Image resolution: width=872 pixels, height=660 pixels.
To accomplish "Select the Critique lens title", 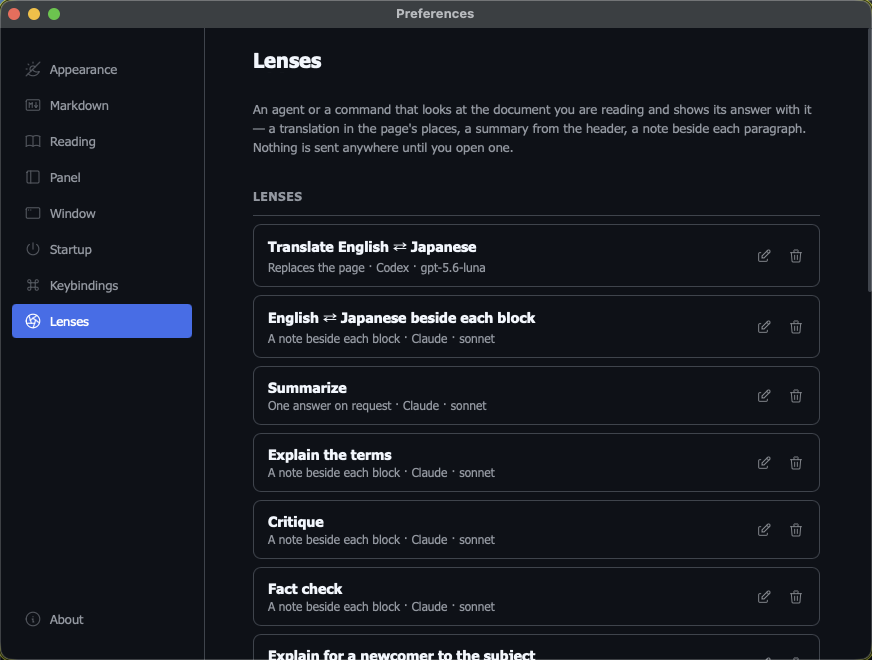I will pyautogui.click(x=295, y=522).
